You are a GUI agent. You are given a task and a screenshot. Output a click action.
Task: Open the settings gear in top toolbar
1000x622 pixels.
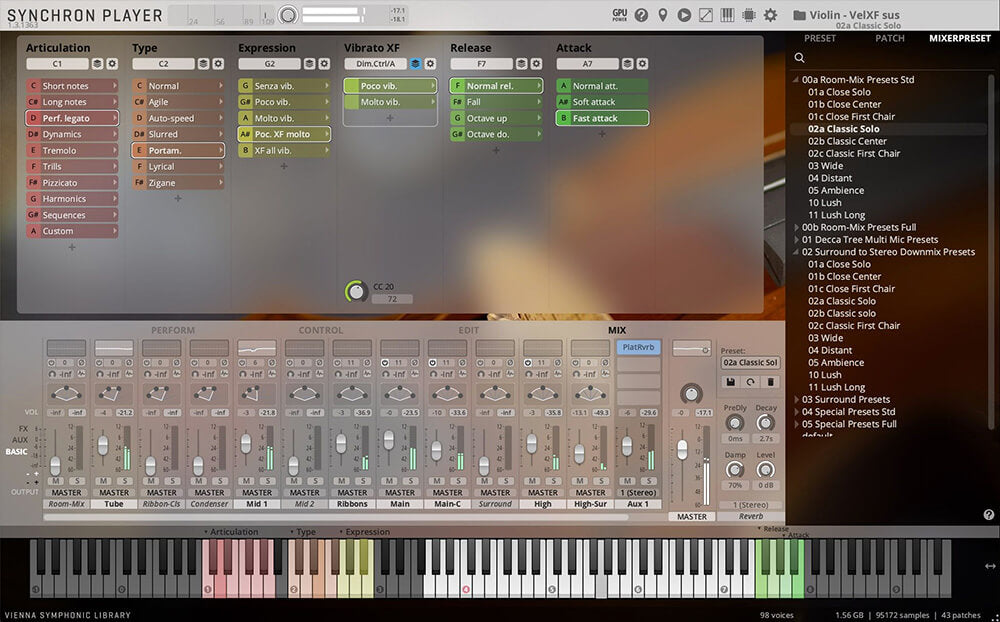click(770, 15)
